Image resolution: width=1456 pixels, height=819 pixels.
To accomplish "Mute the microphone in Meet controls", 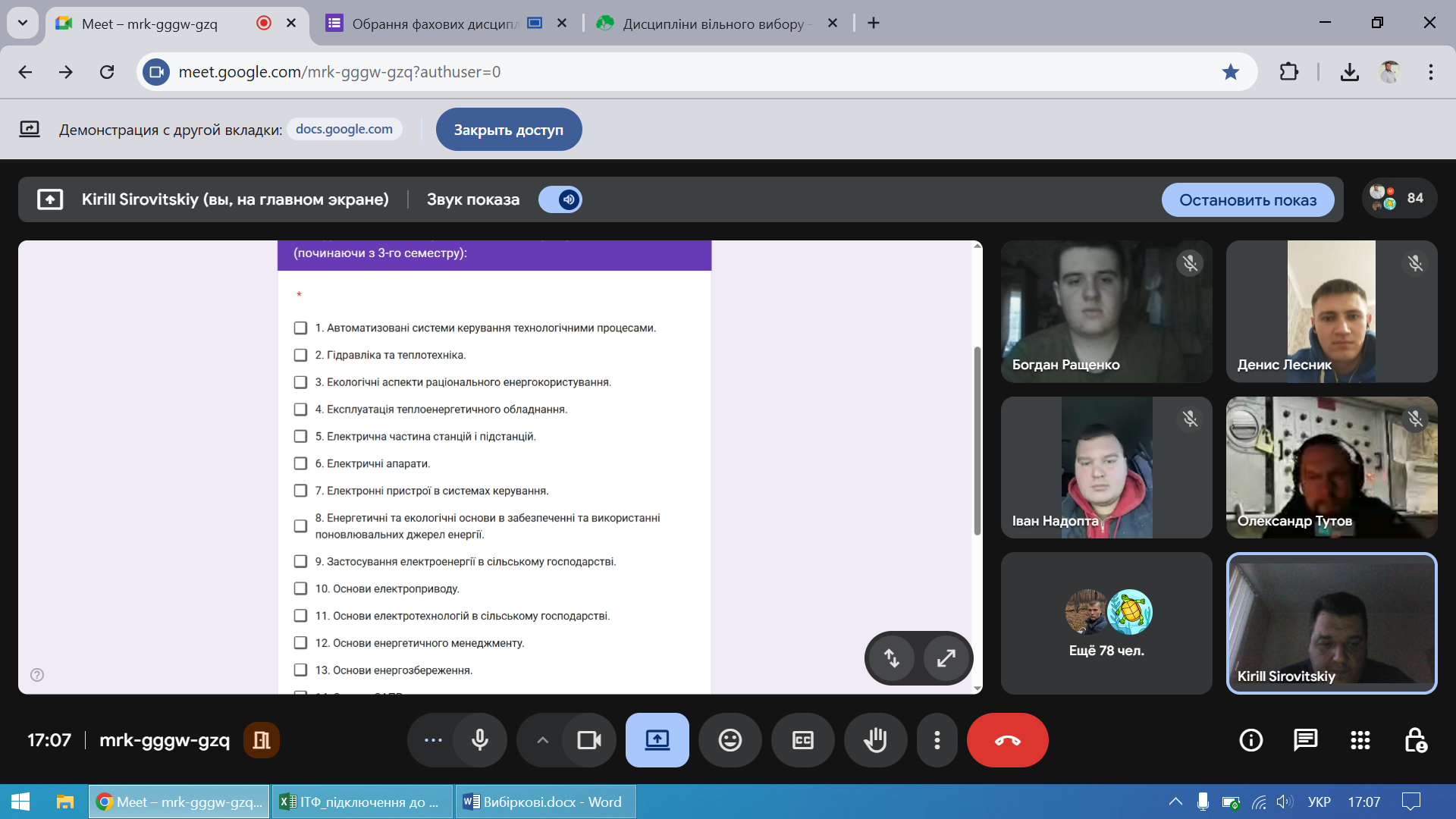I will point(479,740).
